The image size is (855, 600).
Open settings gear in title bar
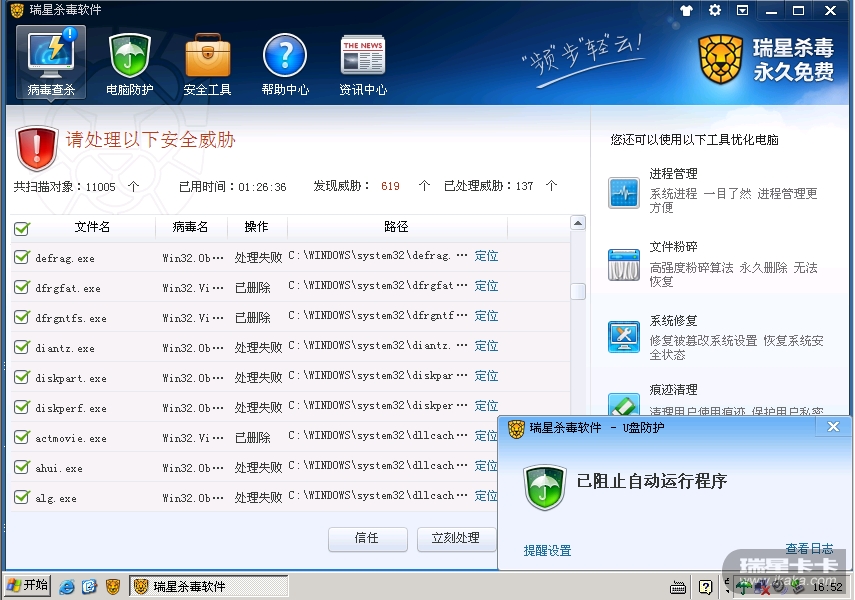pyautogui.click(x=714, y=10)
